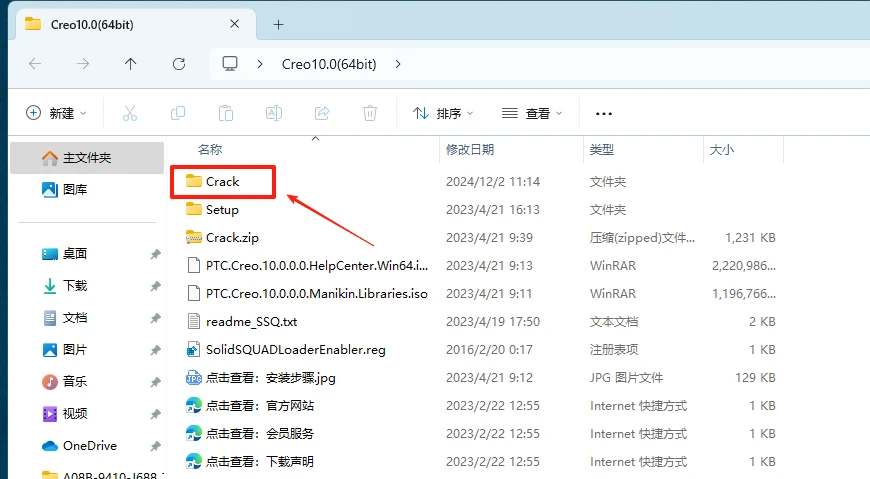
Task: Click the Crack folder icon
Action: [x=194, y=181]
